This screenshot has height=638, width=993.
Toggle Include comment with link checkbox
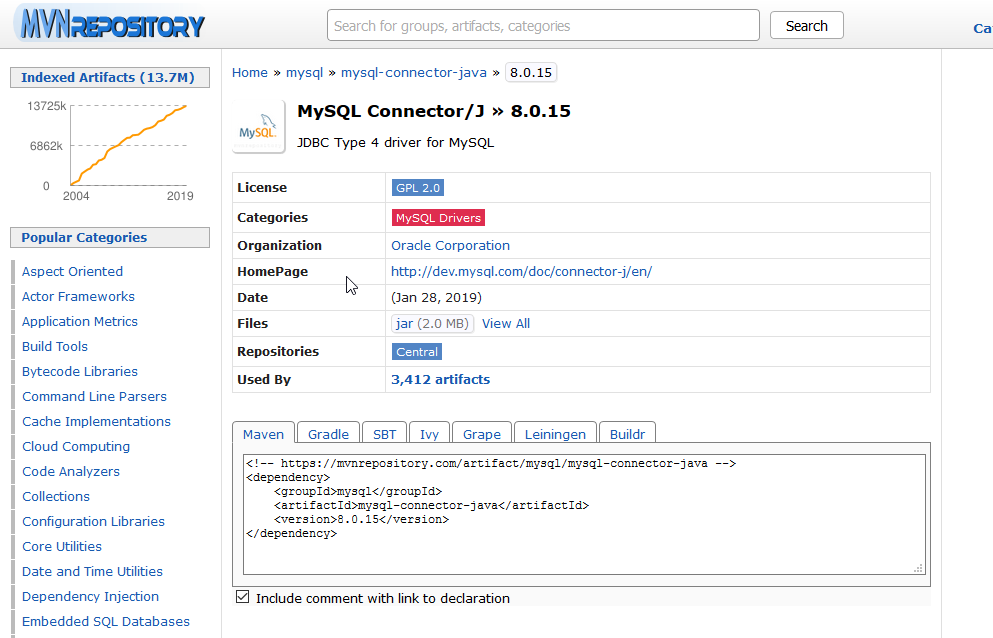(x=242, y=598)
